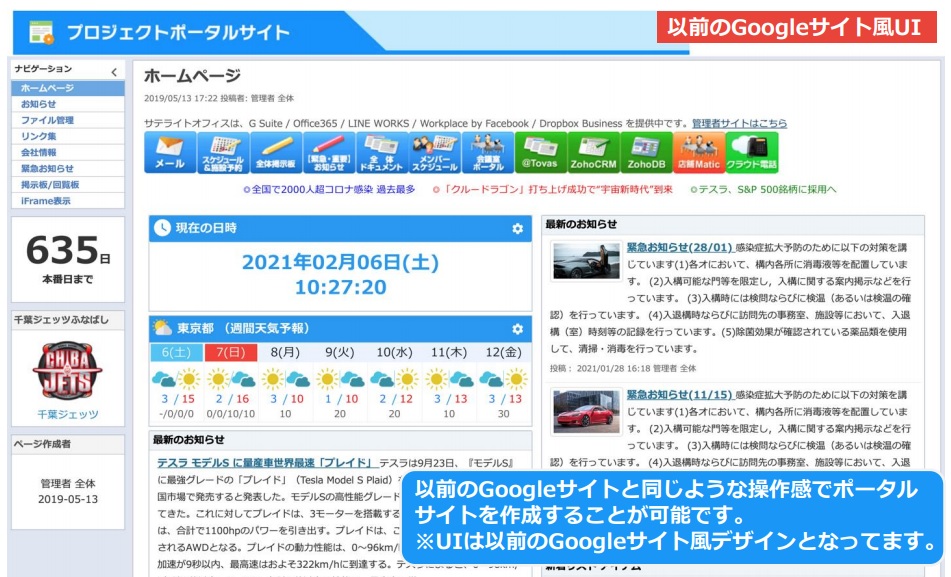The width and height of the screenshot is (951, 577).
Task: Open the メール icon tile
Action: click(170, 152)
